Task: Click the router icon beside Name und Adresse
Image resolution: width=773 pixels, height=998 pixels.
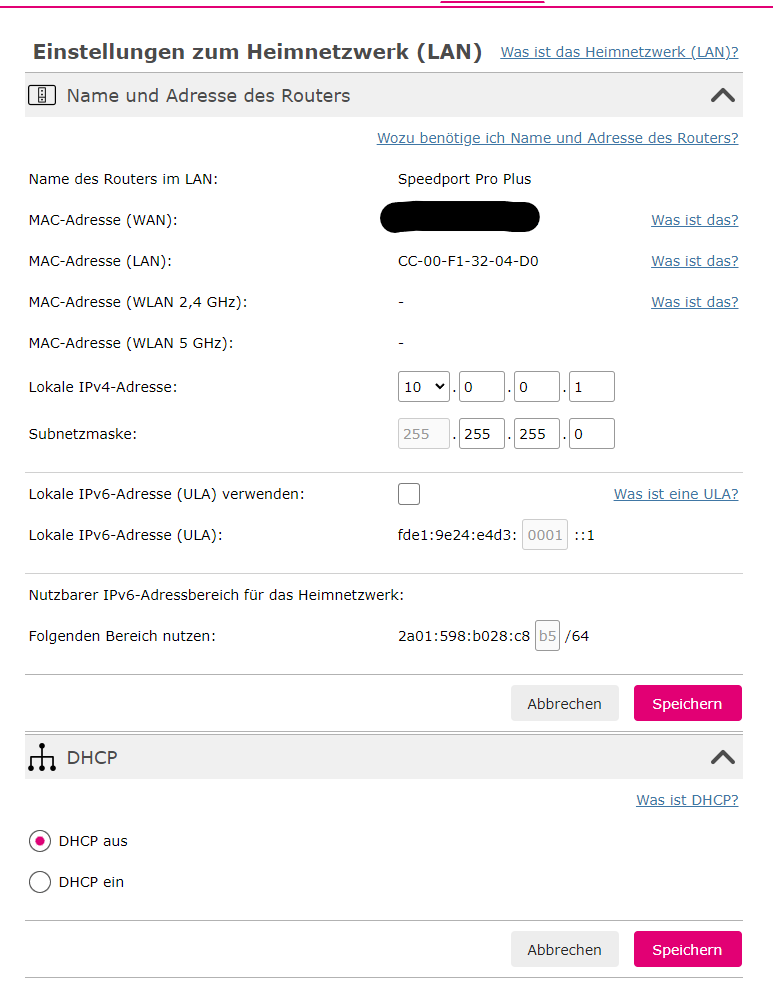Action: (41, 96)
